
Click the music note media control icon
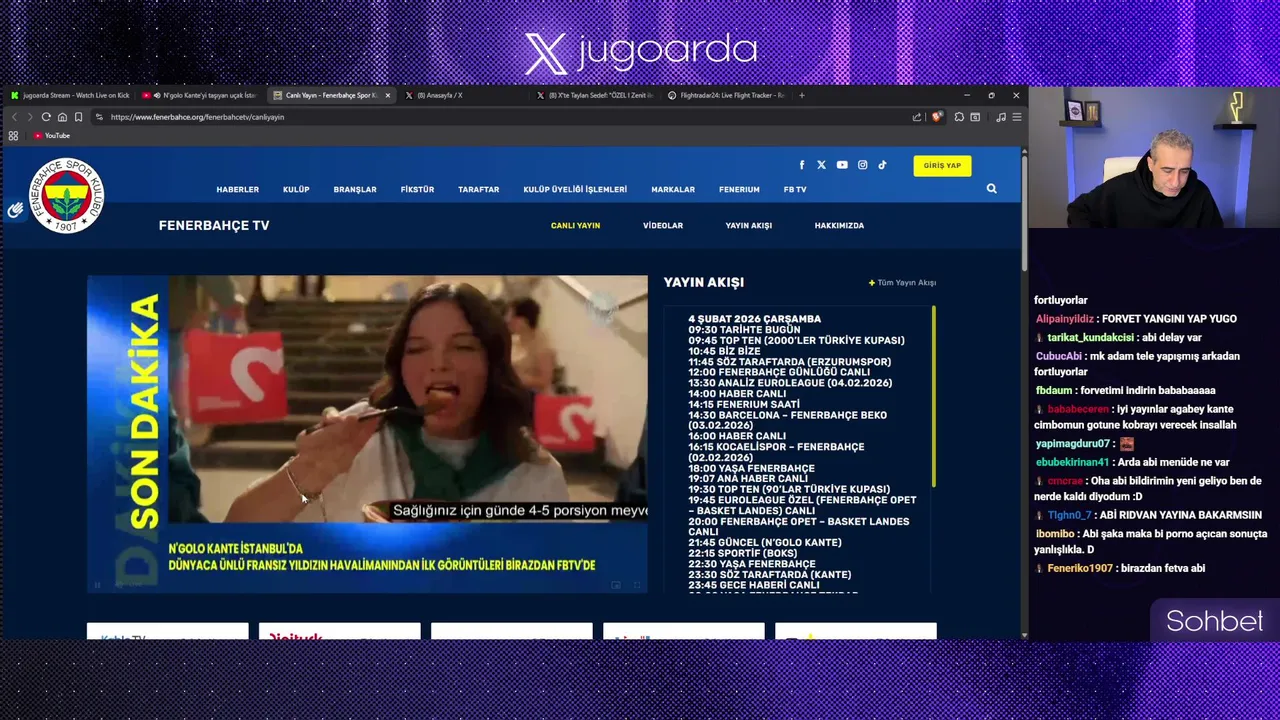(x=1001, y=117)
